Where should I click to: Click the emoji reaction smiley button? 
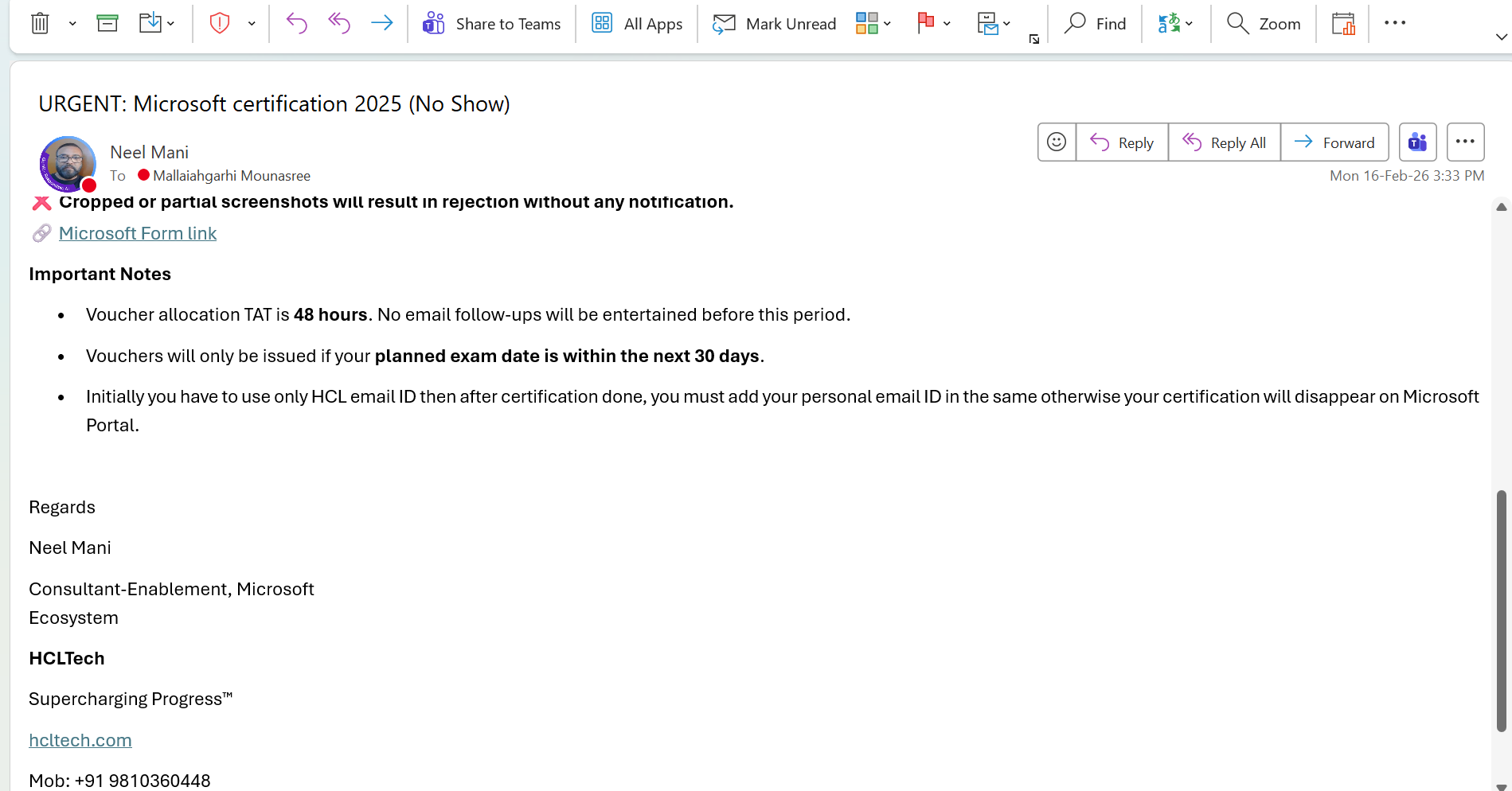[1057, 142]
